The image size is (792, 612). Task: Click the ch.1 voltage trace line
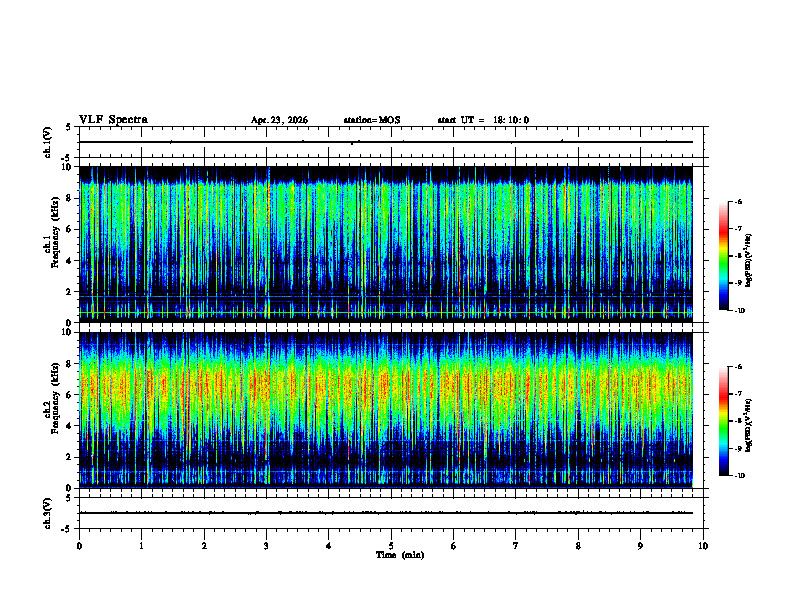tap(386, 142)
